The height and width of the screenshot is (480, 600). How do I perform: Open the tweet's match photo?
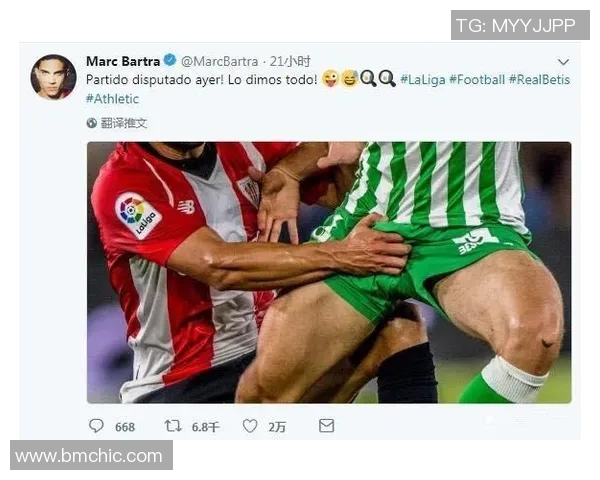click(329, 273)
